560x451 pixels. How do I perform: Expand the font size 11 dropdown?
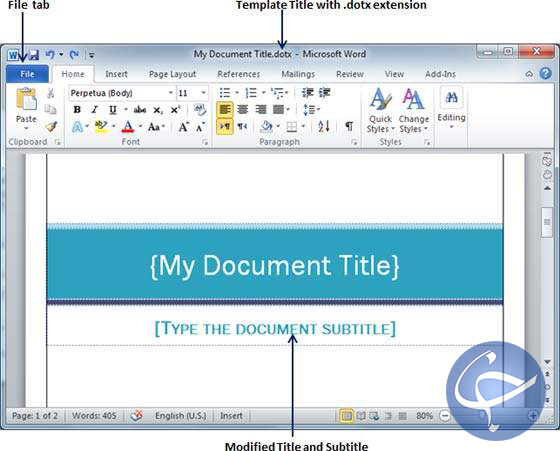(203, 93)
